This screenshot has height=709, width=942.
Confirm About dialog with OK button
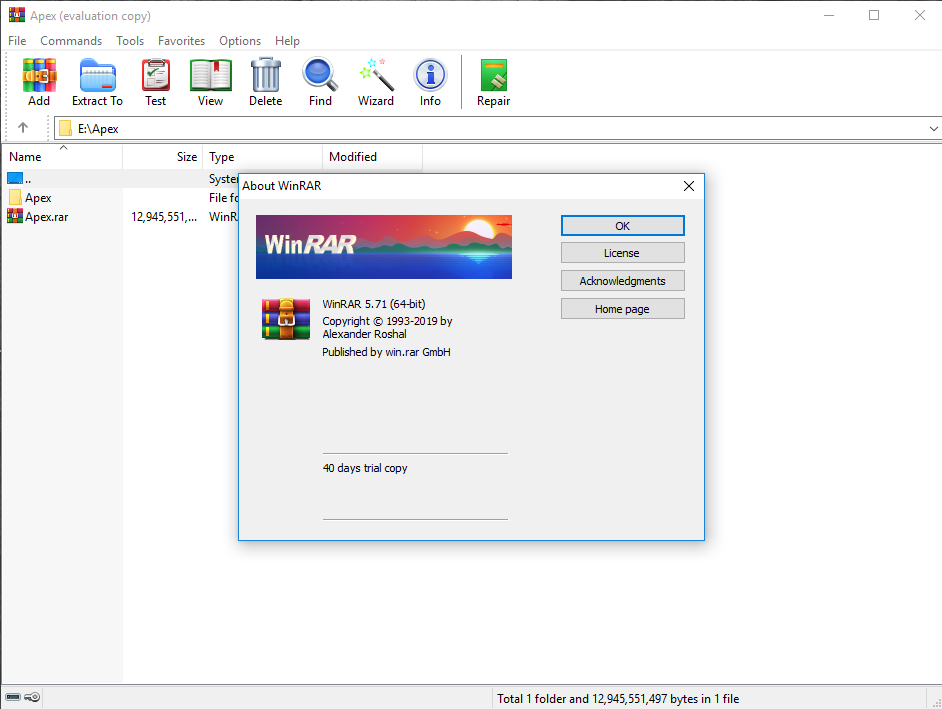(622, 226)
